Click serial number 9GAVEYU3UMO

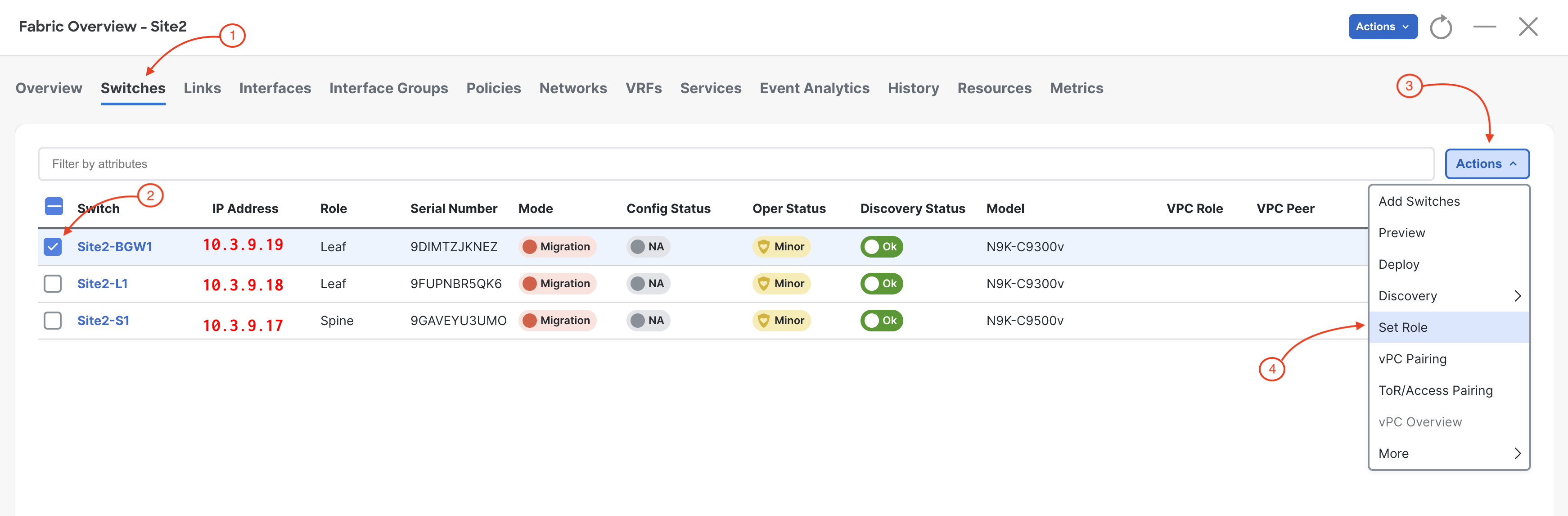coord(458,321)
